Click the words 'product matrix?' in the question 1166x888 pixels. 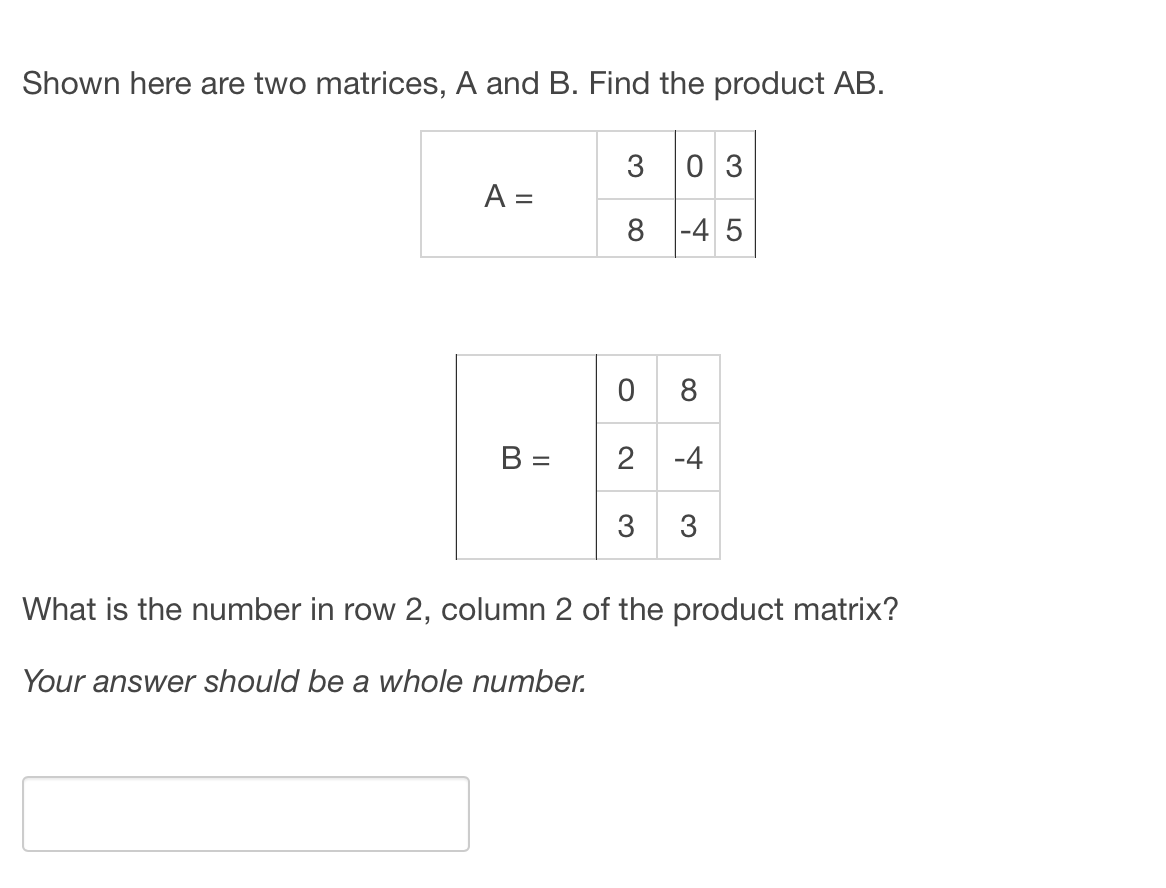(x=785, y=609)
